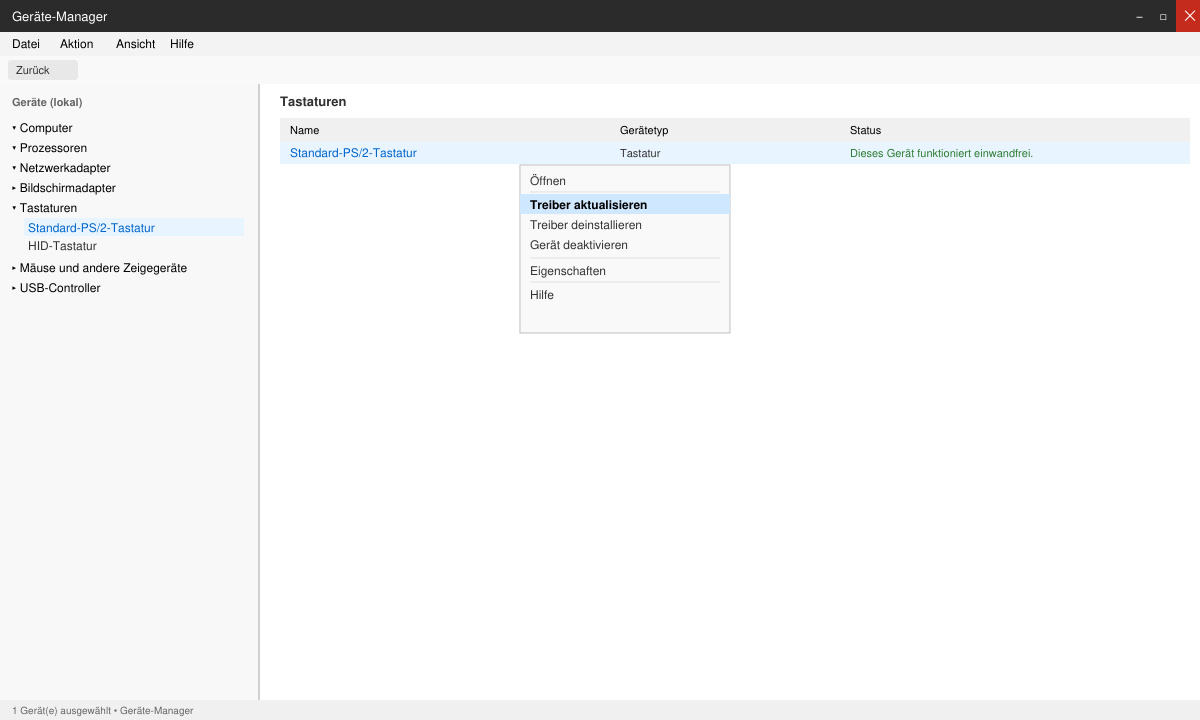Collapse the arrow beside Tastaturen in tree
This screenshot has width=1200, height=720.
[x=14, y=208]
